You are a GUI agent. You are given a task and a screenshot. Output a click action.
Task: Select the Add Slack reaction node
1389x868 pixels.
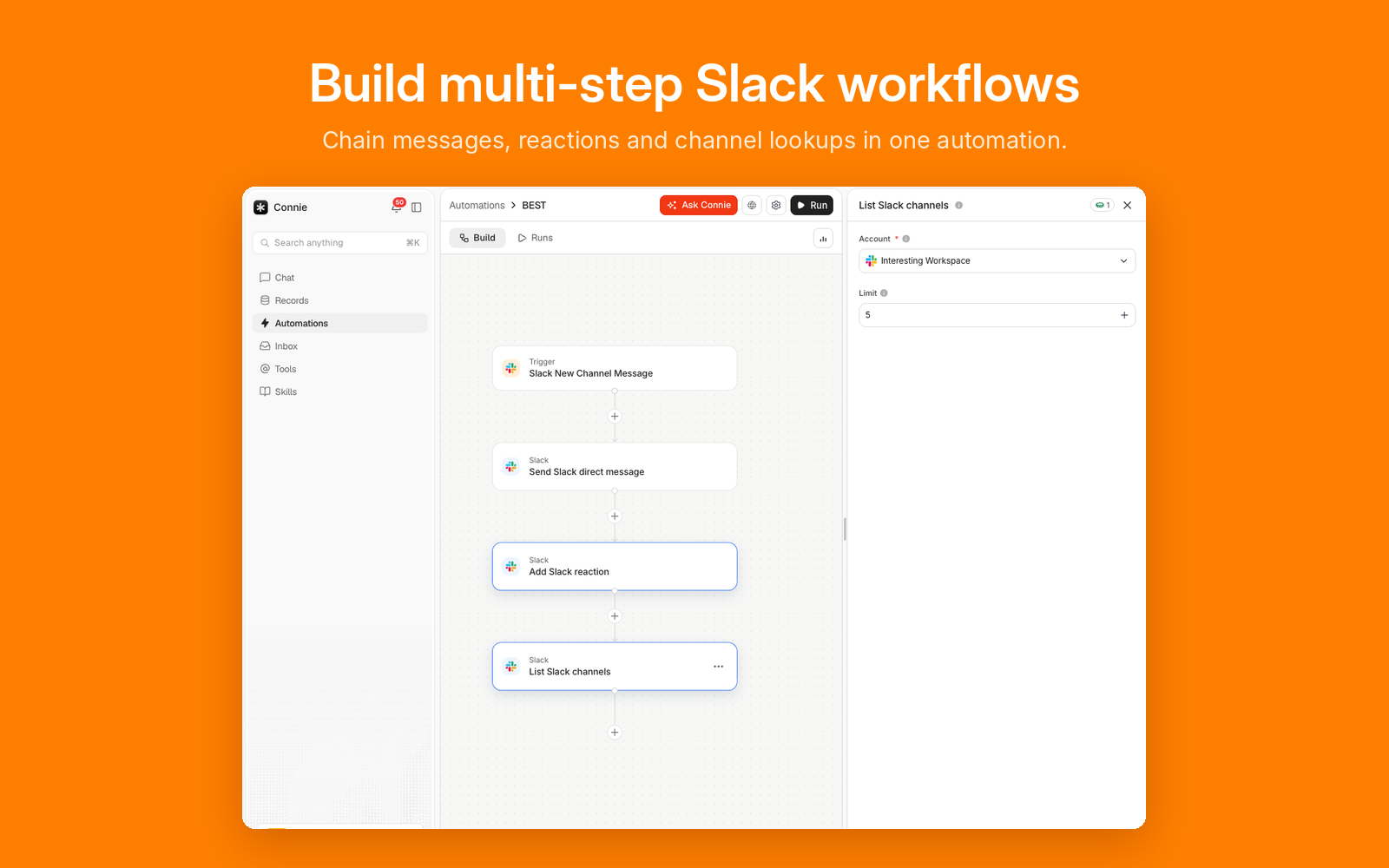click(x=615, y=567)
